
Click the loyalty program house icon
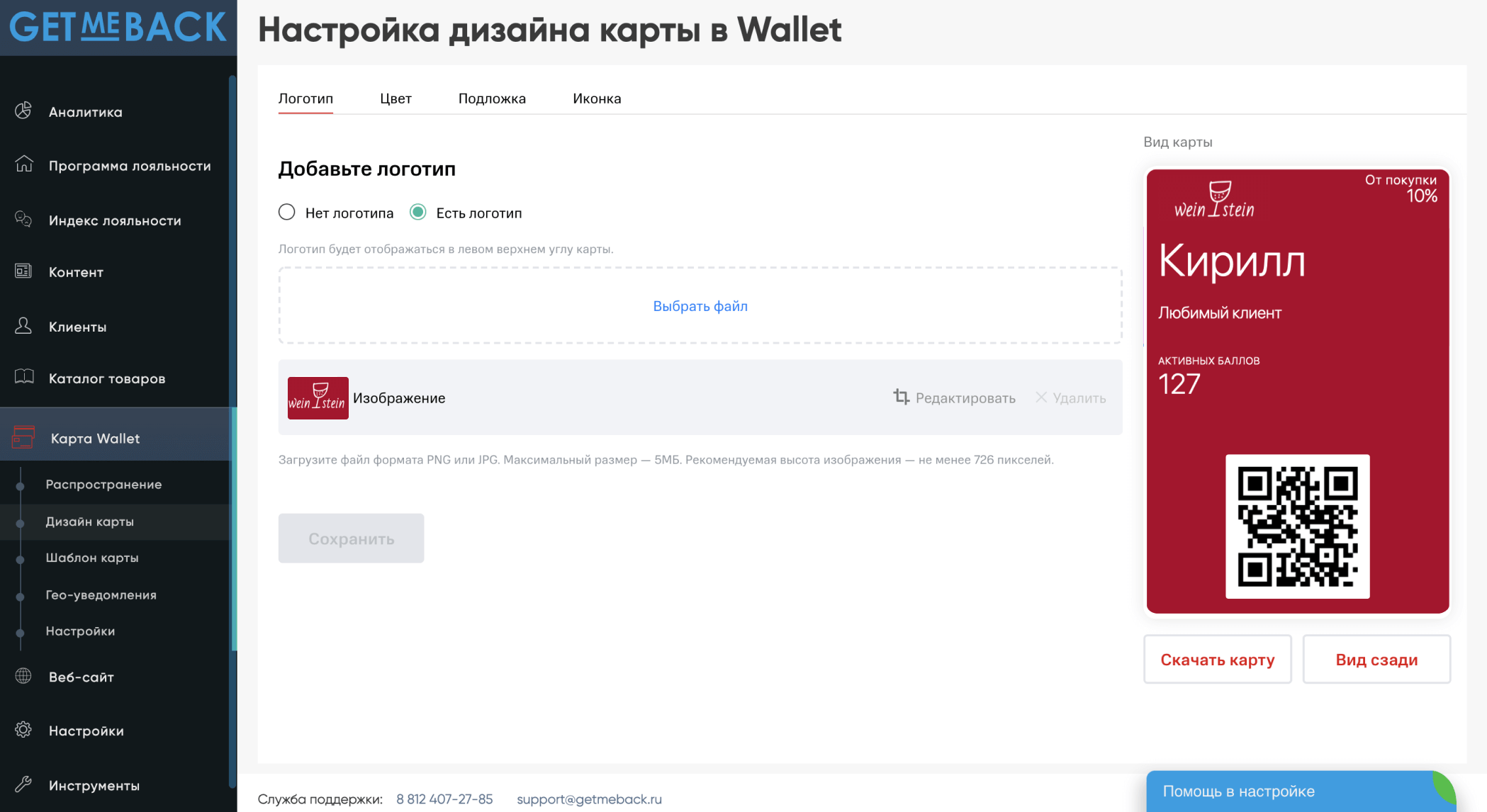24,164
